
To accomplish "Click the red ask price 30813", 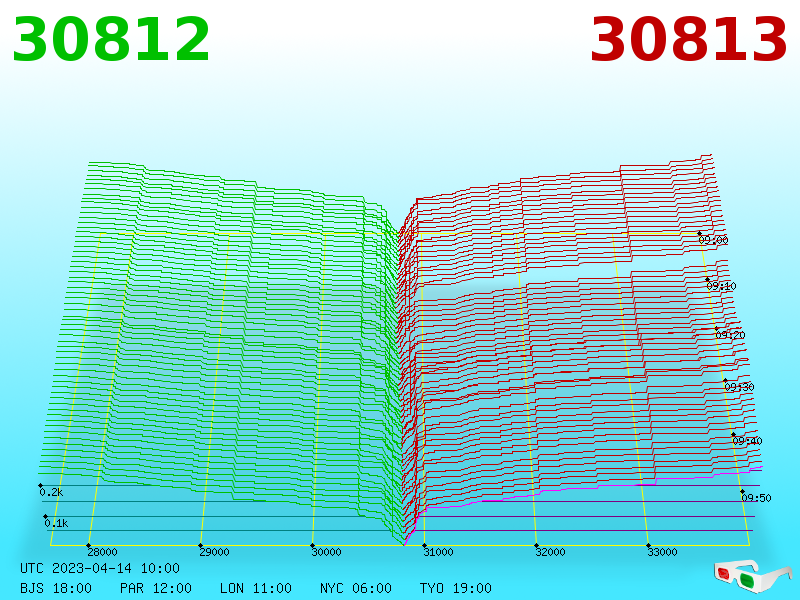I will 689,40.
